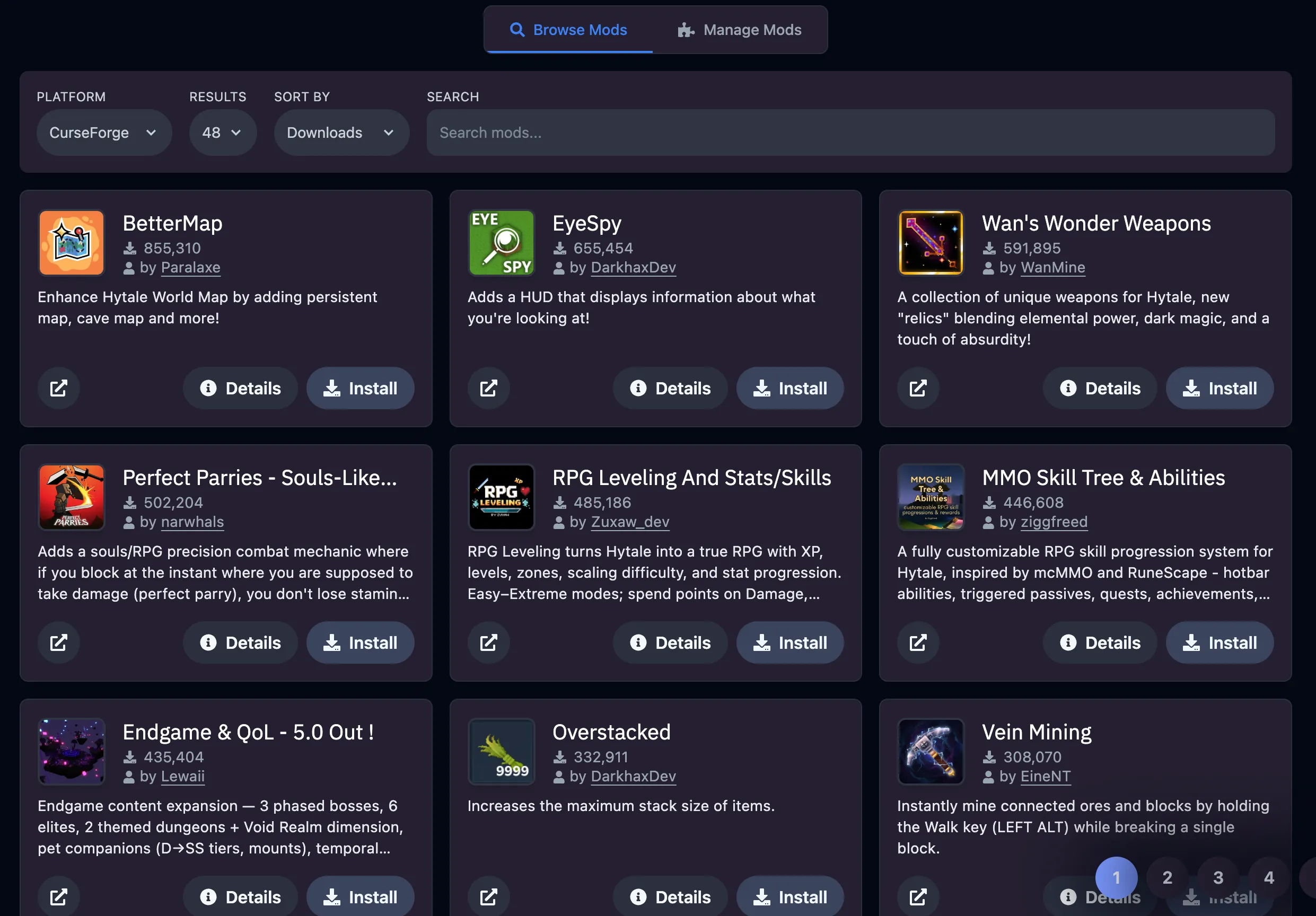
Task: Install RPG Leveling And Stats/Skills
Action: click(790, 642)
